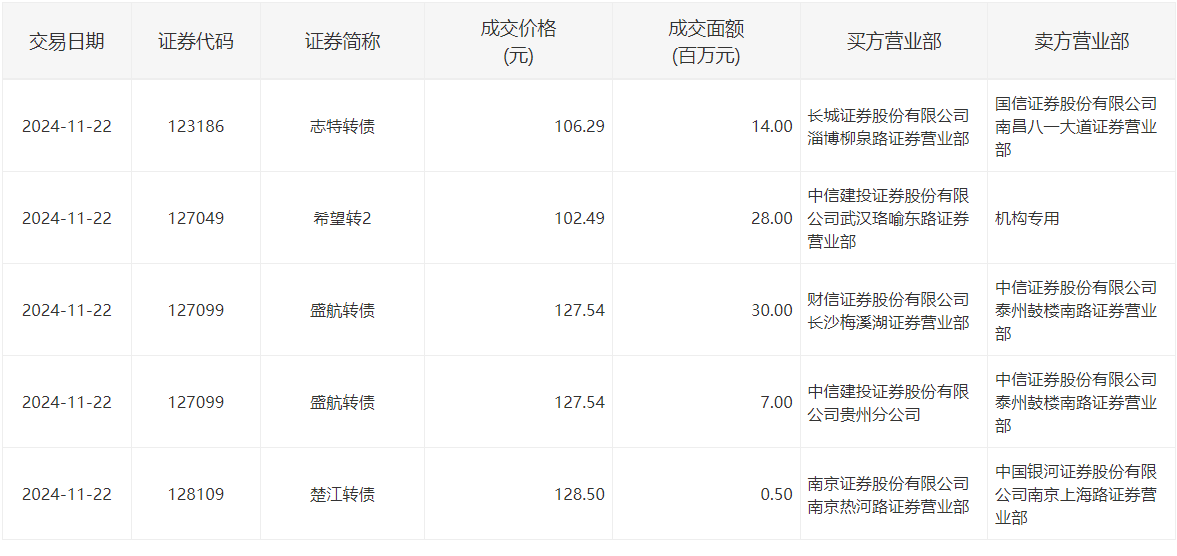Select security code 128109
The image size is (1177, 556).
pyautogui.click(x=196, y=494)
